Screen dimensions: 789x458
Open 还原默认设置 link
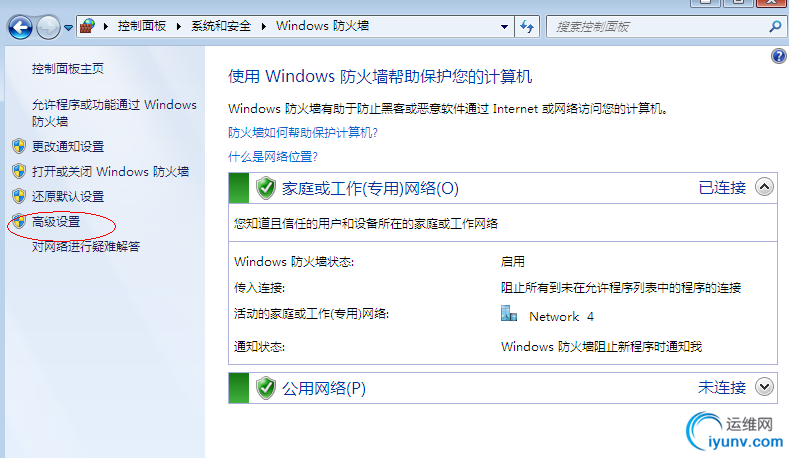pyautogui.click(x=68, y=196)
